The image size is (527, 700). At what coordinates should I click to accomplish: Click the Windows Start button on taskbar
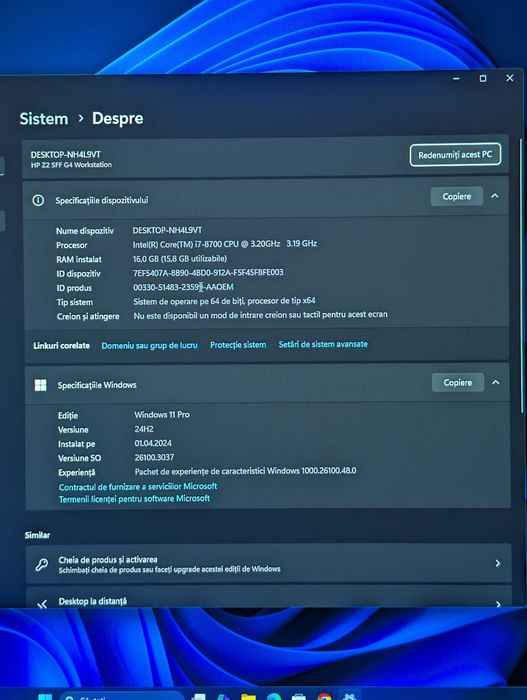45,697
